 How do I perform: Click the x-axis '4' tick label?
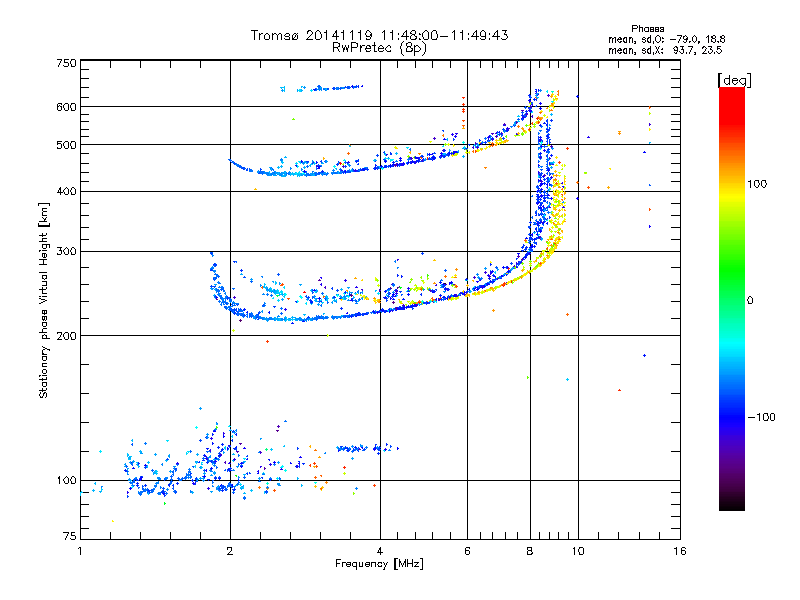(380, 551)
